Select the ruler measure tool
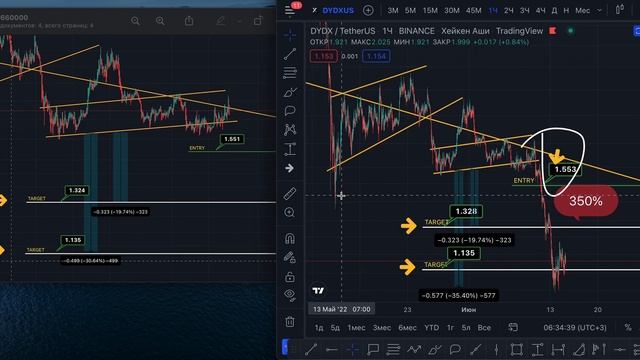The image size is (640, 360). coord(290,193)
